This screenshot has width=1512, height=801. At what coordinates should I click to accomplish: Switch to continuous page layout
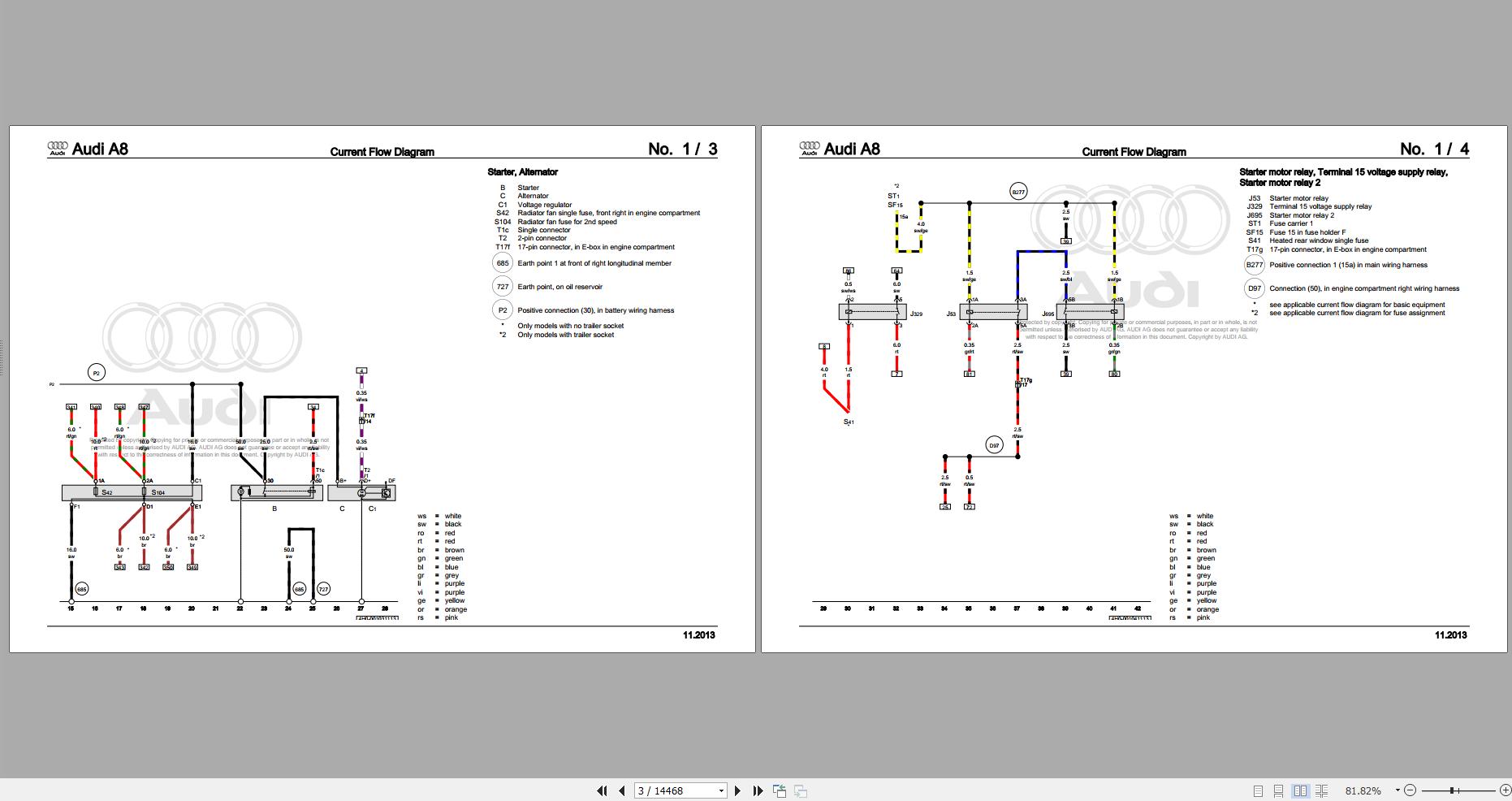point(1278,790)
